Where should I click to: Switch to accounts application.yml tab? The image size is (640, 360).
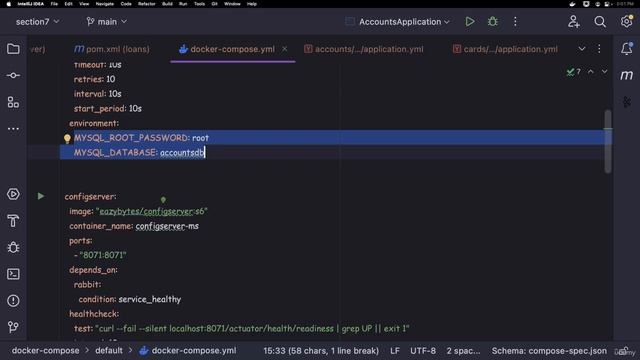tap(364, 49)
